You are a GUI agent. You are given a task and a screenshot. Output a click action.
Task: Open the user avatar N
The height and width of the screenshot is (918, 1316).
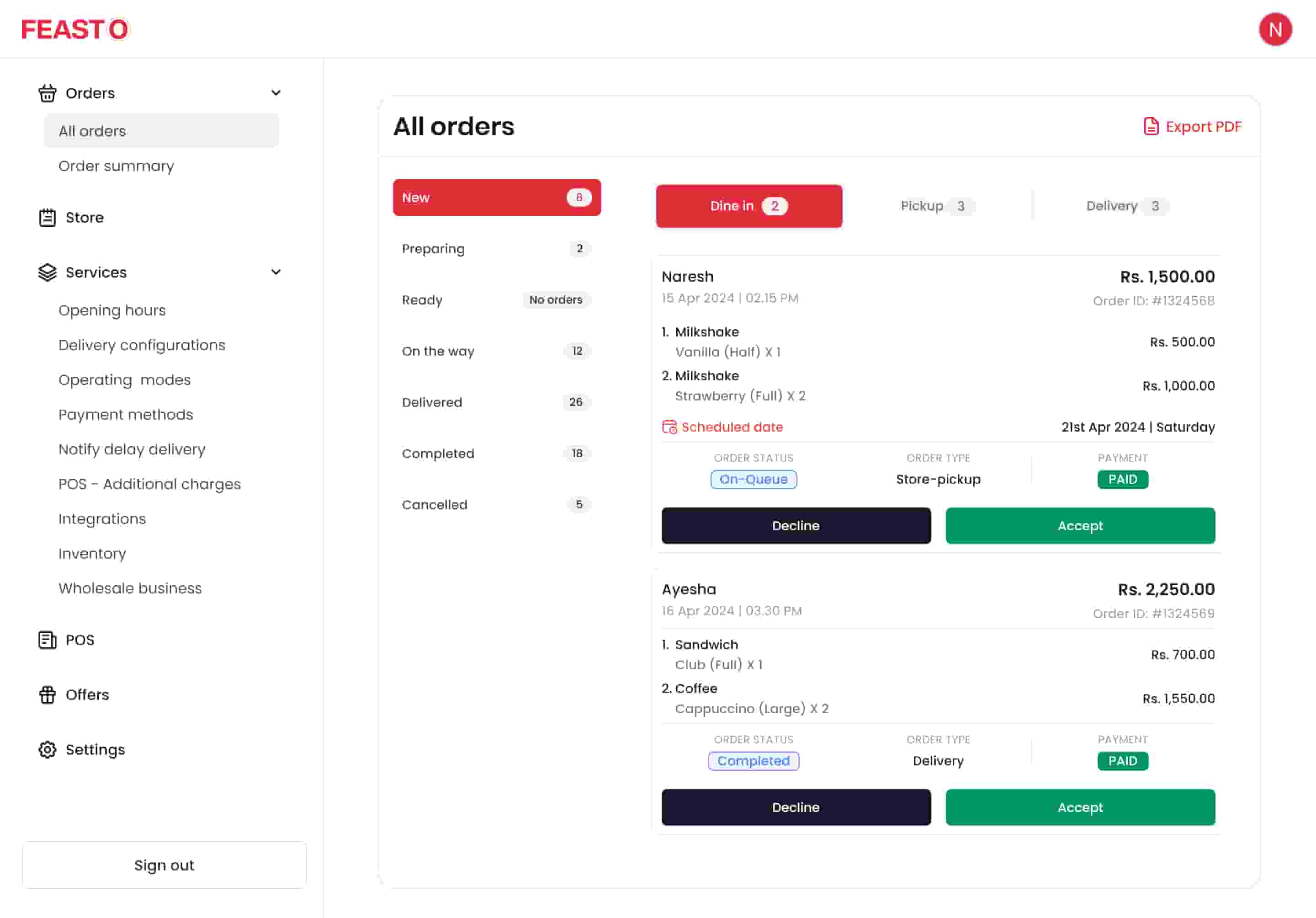[1275, 29]
